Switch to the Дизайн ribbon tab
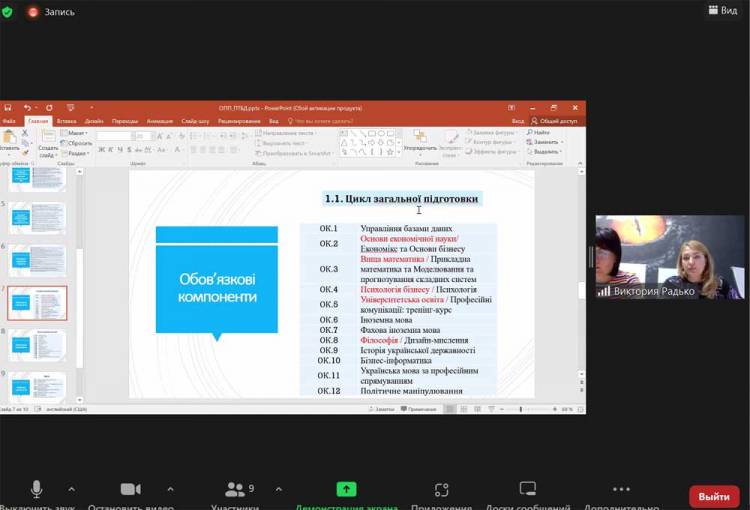 94,120
